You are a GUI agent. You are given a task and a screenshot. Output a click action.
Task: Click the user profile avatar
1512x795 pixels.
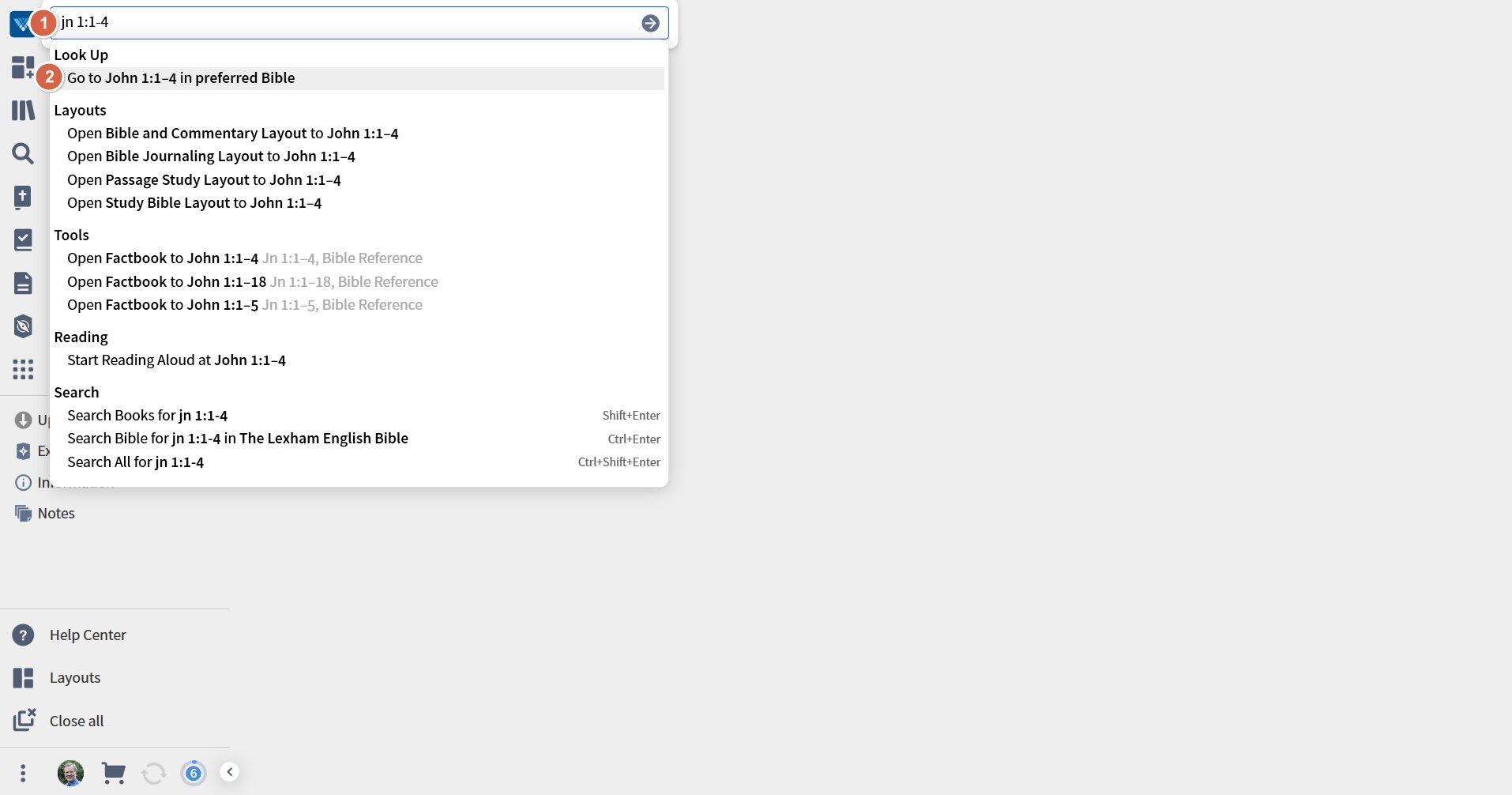click(x=70, y=773)
